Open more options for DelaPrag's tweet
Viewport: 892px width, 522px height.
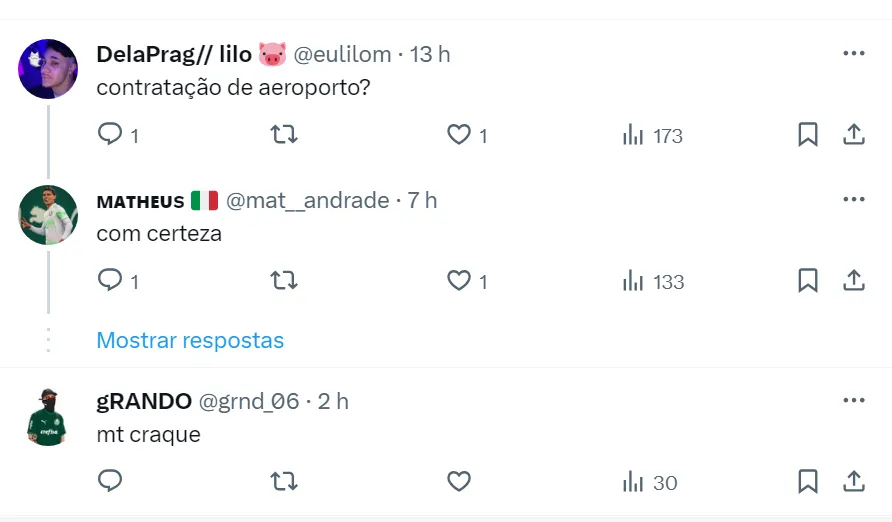(x=853, y=54)
